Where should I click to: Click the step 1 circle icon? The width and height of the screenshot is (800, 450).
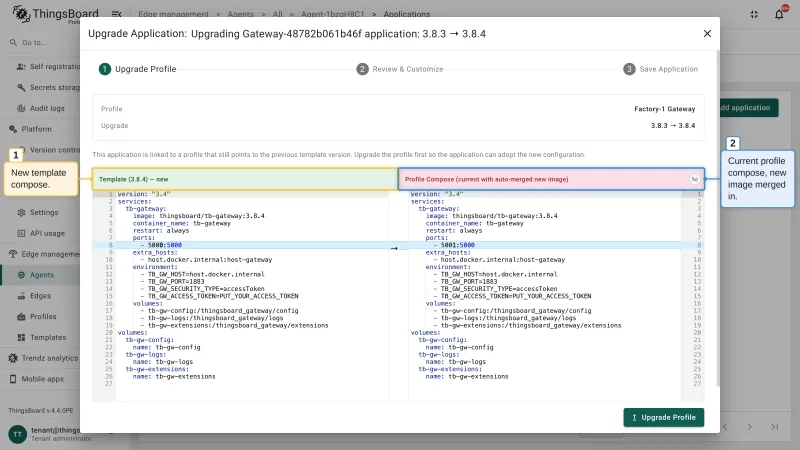click(x=105, y=69)
